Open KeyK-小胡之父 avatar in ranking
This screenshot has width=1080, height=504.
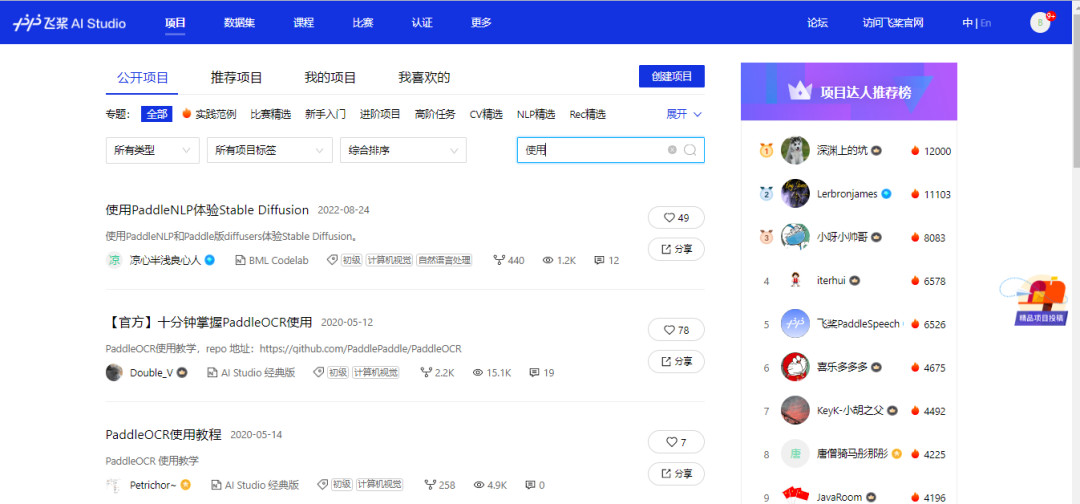(796, 410)
